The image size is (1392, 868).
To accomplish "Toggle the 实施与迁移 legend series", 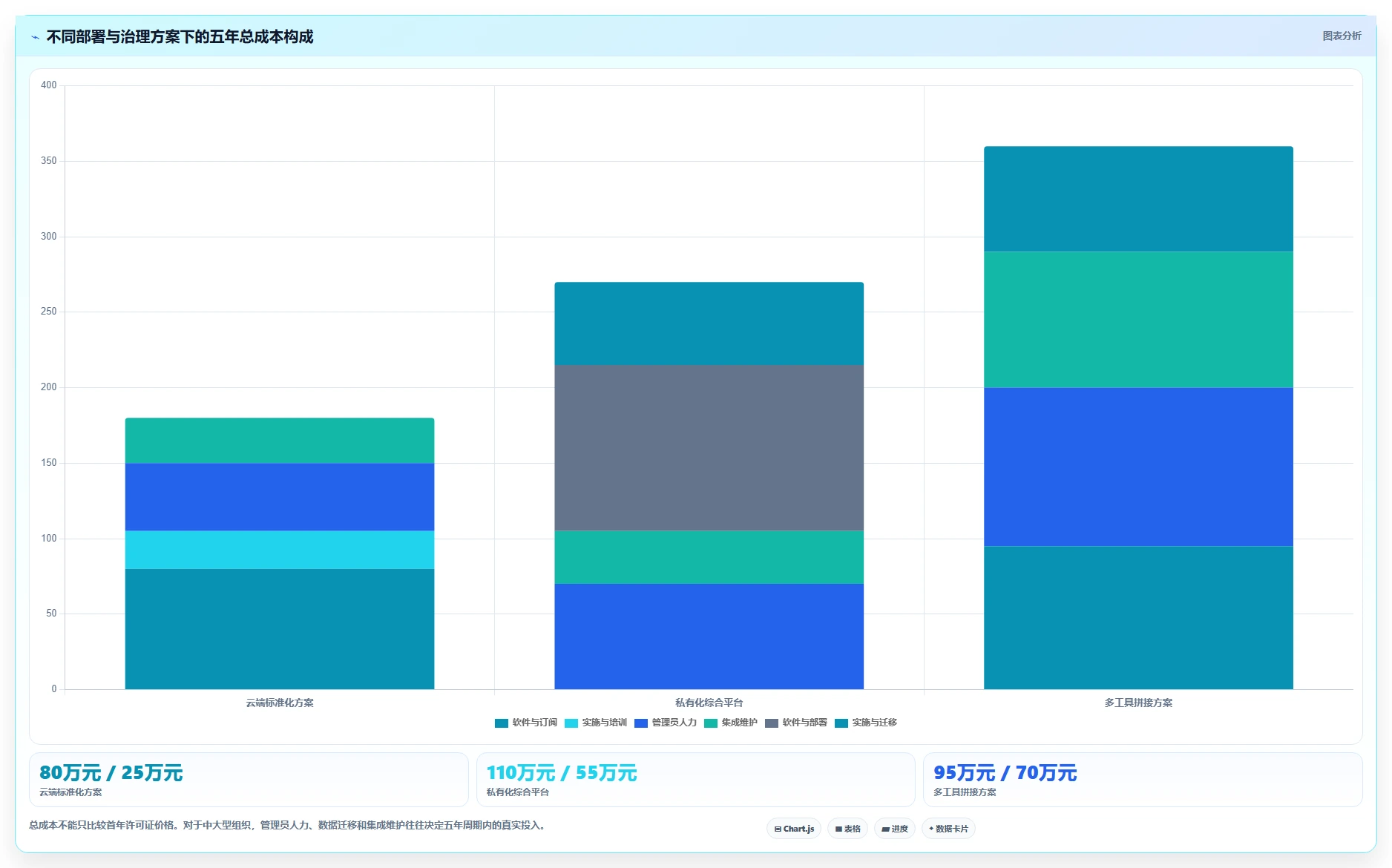I will click(865, 723).
